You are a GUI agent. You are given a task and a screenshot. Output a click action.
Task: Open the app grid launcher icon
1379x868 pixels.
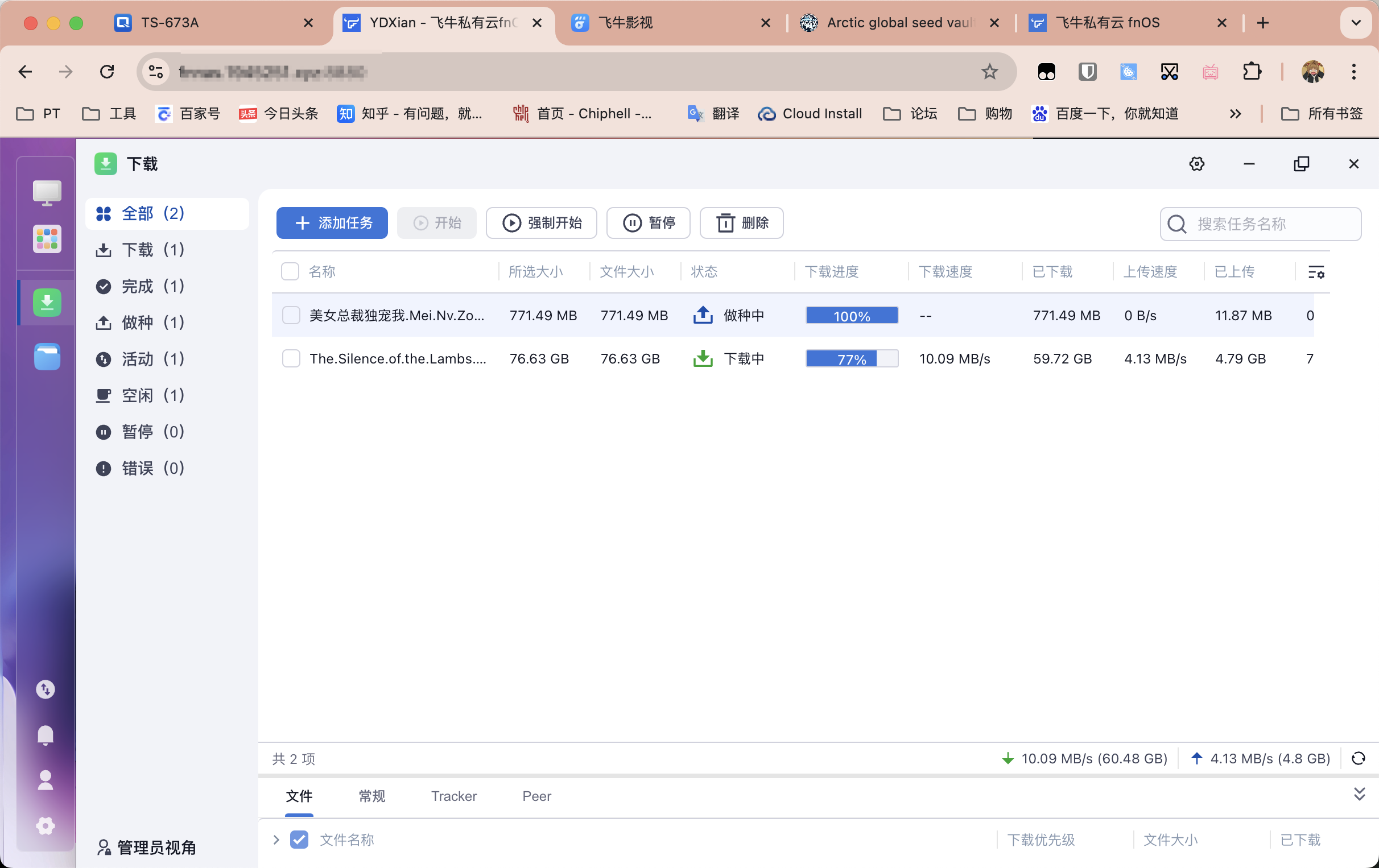click(x=47, y=239)
